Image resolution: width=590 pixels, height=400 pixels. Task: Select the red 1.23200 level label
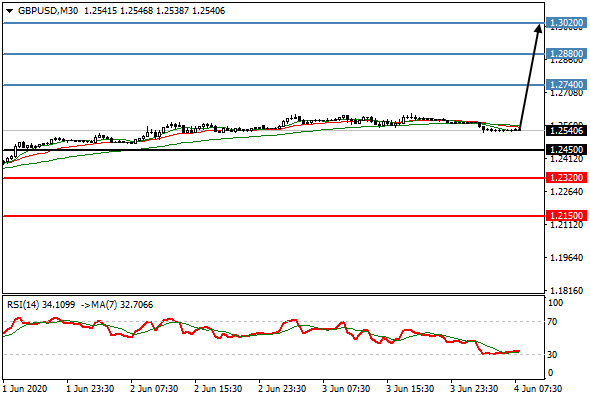click(566, 178)
